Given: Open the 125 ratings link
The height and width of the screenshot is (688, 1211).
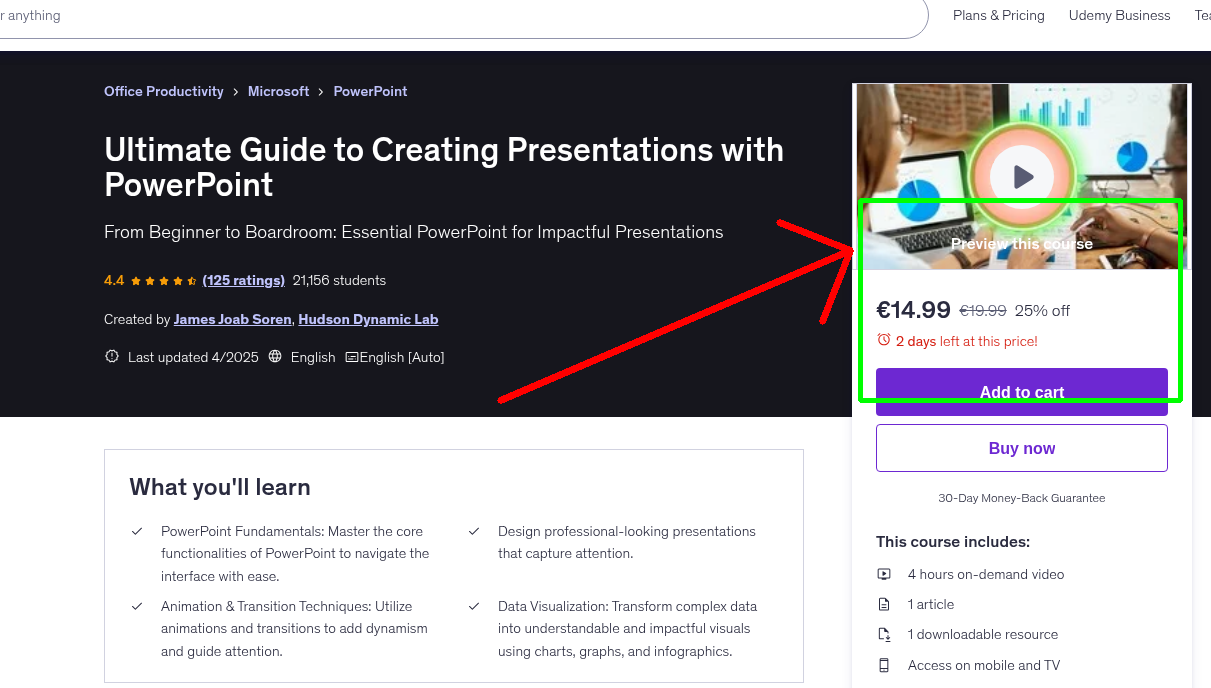Looking at the screenshot, I should coord(243,280).
